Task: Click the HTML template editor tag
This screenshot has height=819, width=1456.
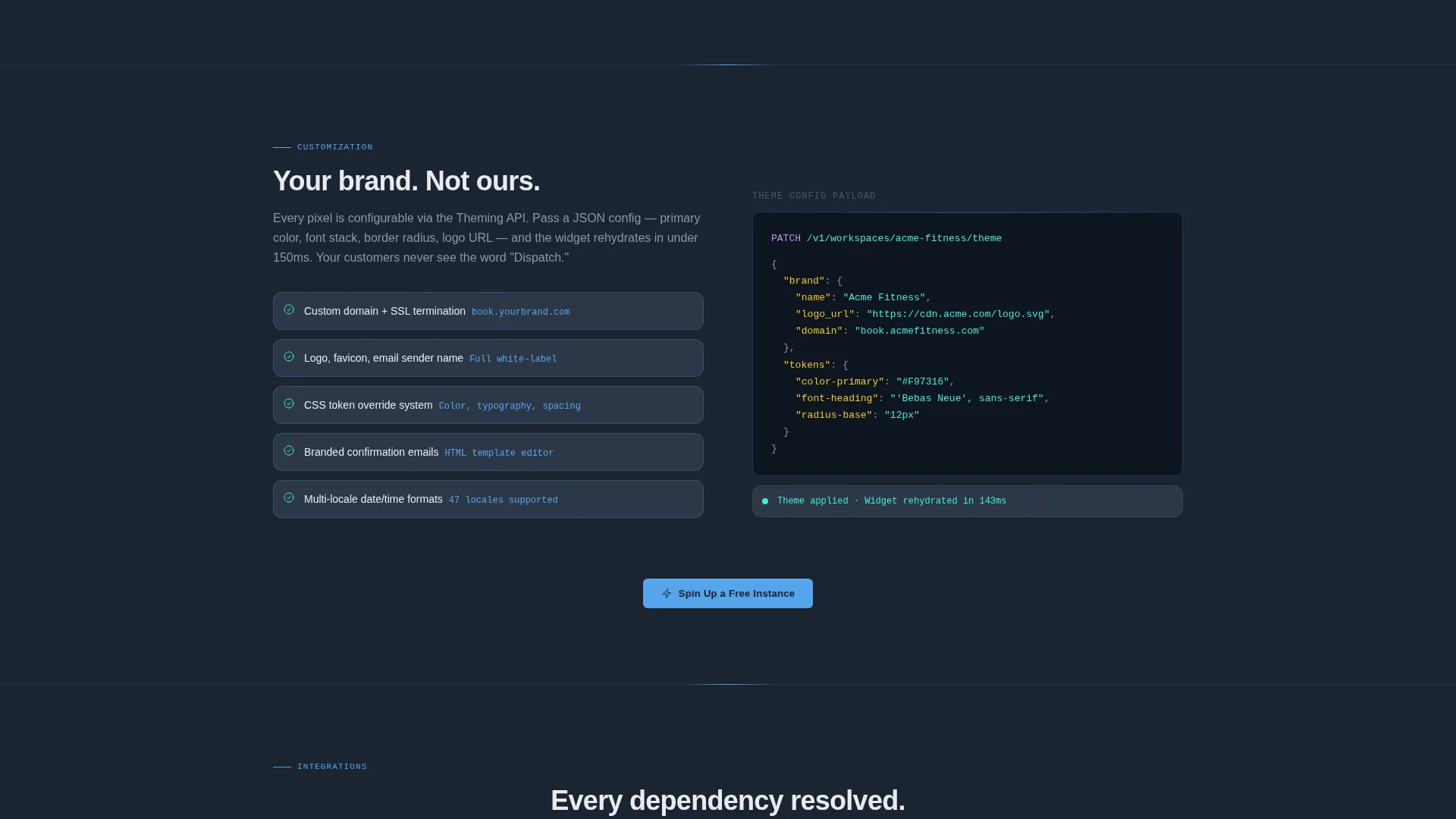Action: point(499,453)
